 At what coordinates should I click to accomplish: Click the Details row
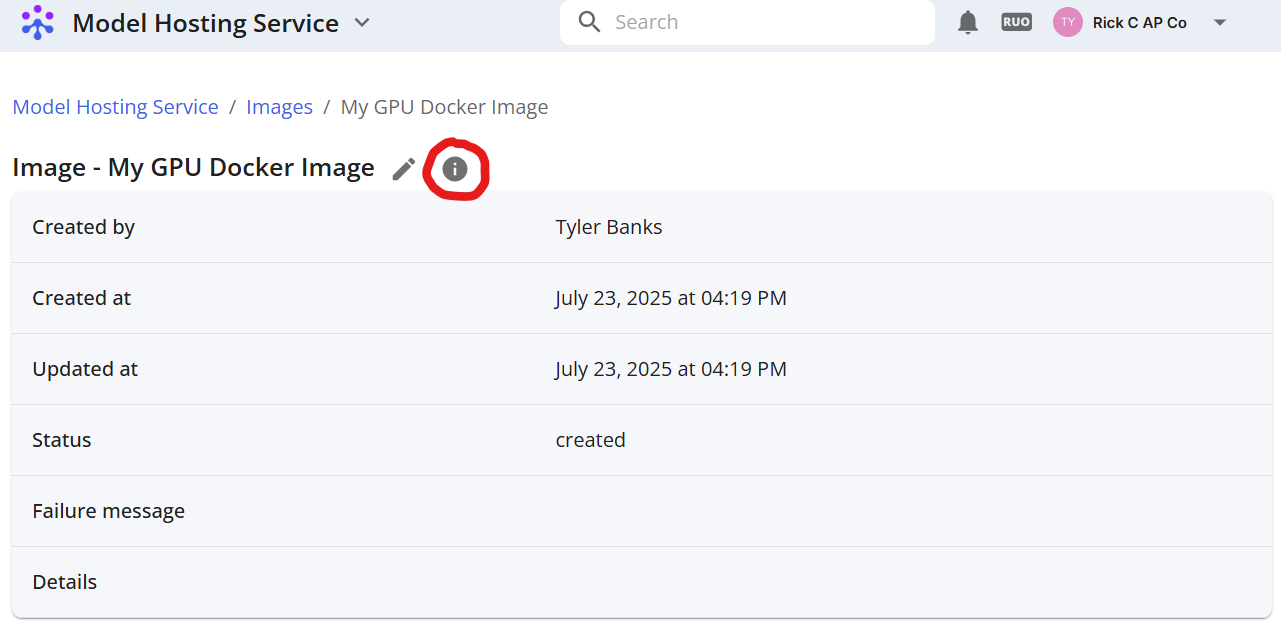click(x=642, y=582)
